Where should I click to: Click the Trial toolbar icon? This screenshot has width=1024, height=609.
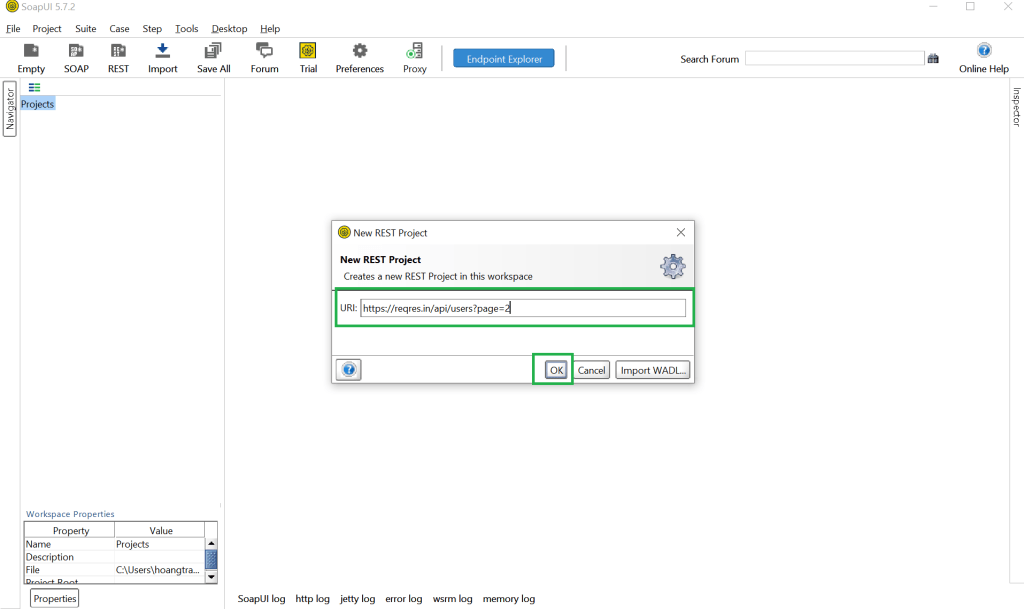point(308,52)
